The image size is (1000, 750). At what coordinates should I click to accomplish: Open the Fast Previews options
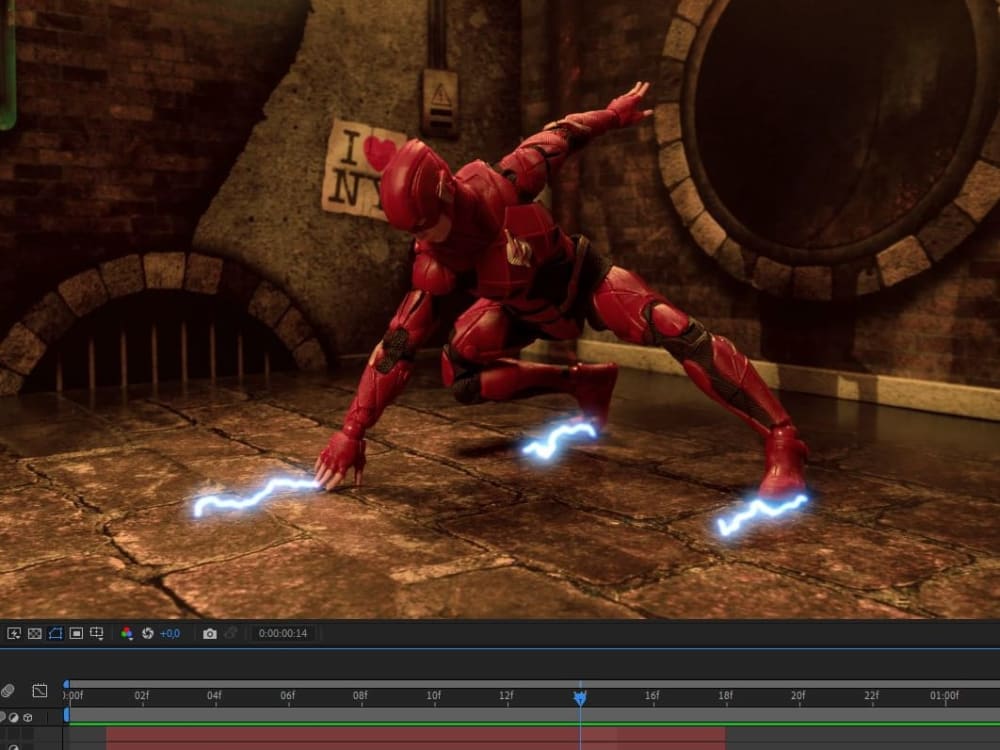[14, 633]
